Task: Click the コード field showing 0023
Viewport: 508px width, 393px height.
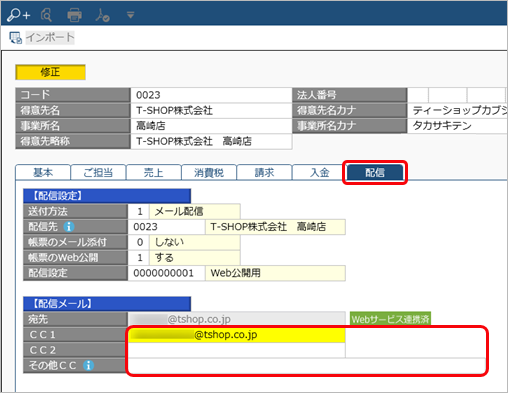Action: (211, 95)
